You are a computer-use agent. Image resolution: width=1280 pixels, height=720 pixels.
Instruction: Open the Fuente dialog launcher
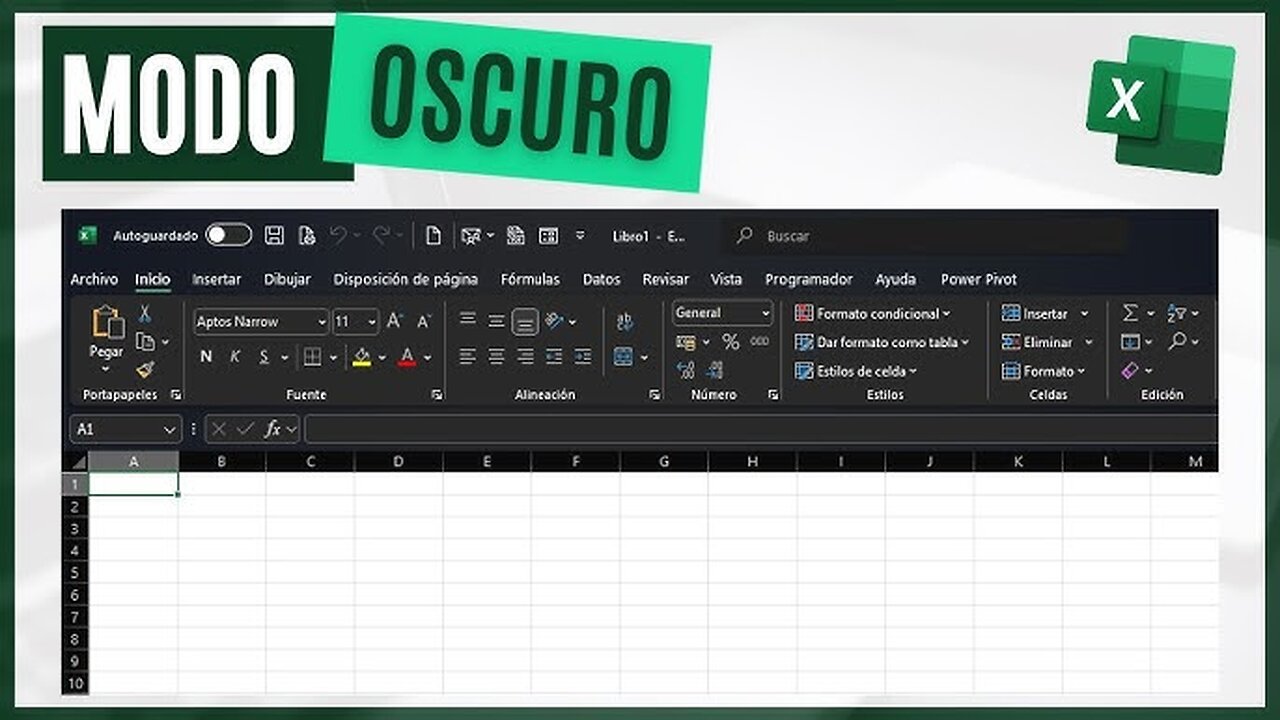[x=437, y=395]
